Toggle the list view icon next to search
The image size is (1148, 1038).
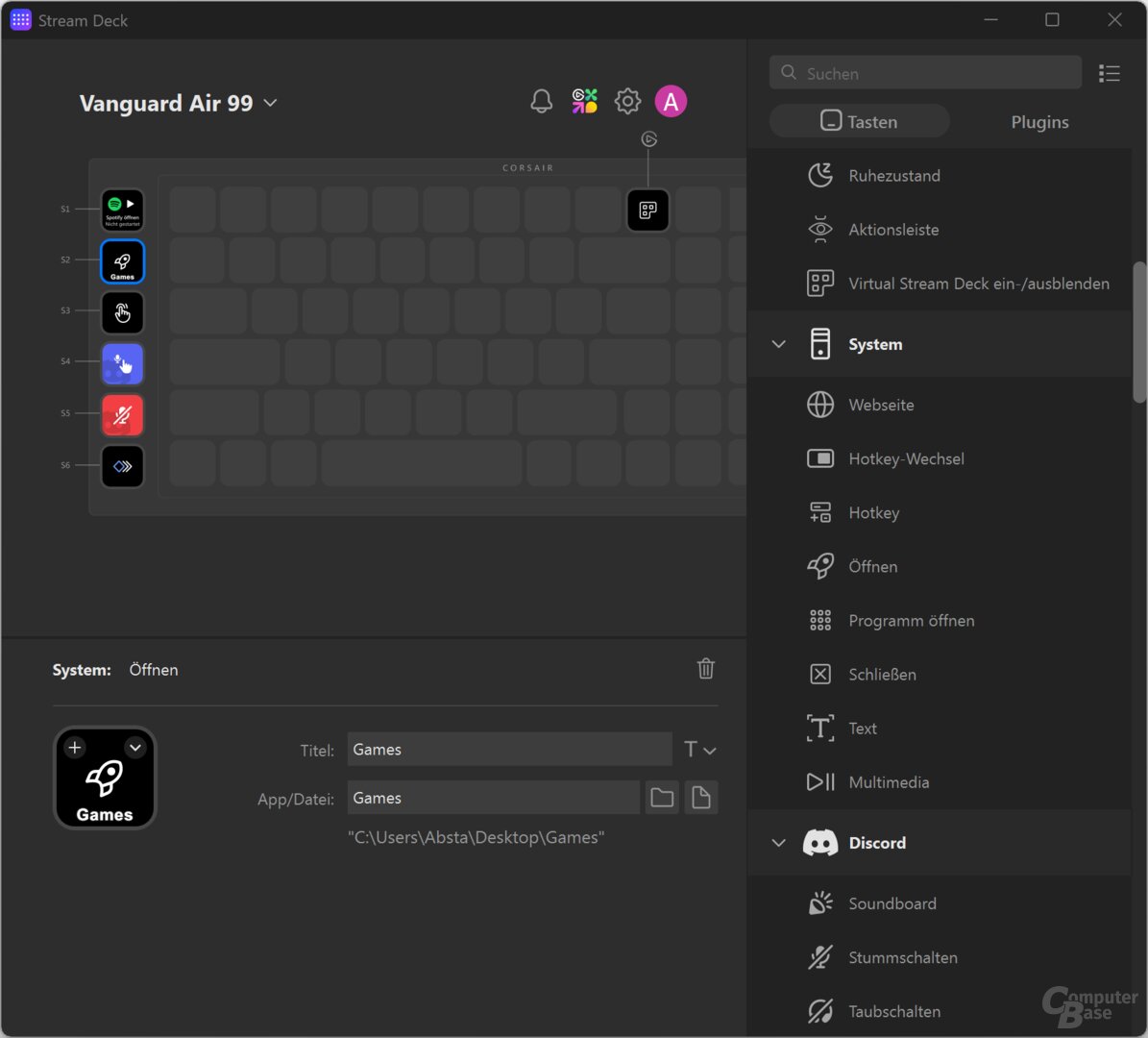pyautogui.click(x=1110, y=74)
